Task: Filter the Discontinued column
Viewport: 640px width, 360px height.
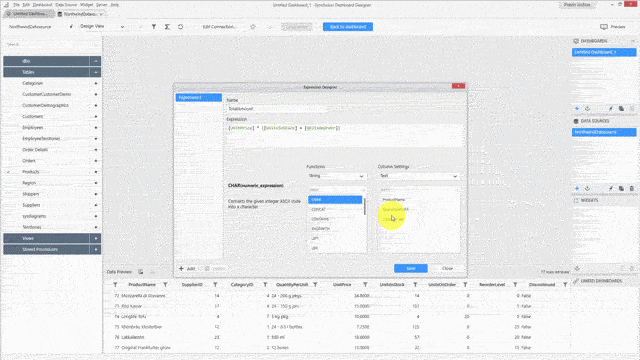Action: pyautogui.click(x=565, y=285)
